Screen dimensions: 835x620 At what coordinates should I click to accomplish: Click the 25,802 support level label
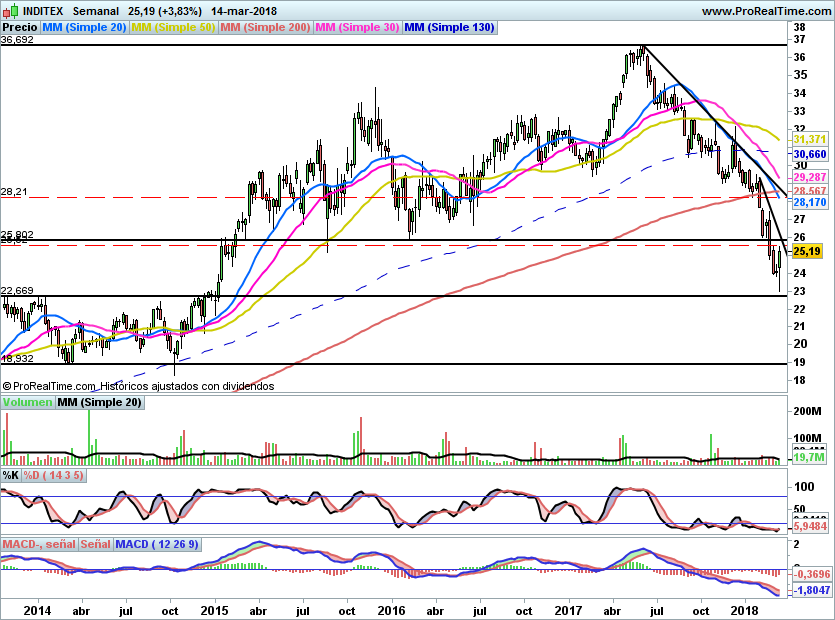[17, 234]
